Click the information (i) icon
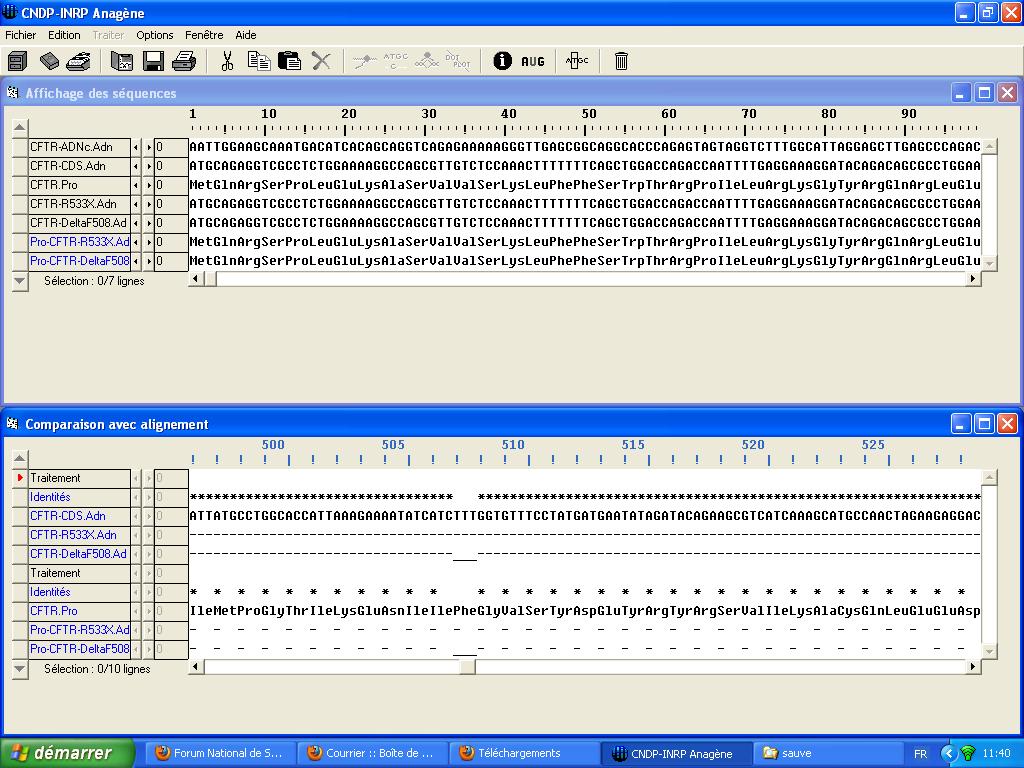The image size is (1024, 768). tap(502, 62)
